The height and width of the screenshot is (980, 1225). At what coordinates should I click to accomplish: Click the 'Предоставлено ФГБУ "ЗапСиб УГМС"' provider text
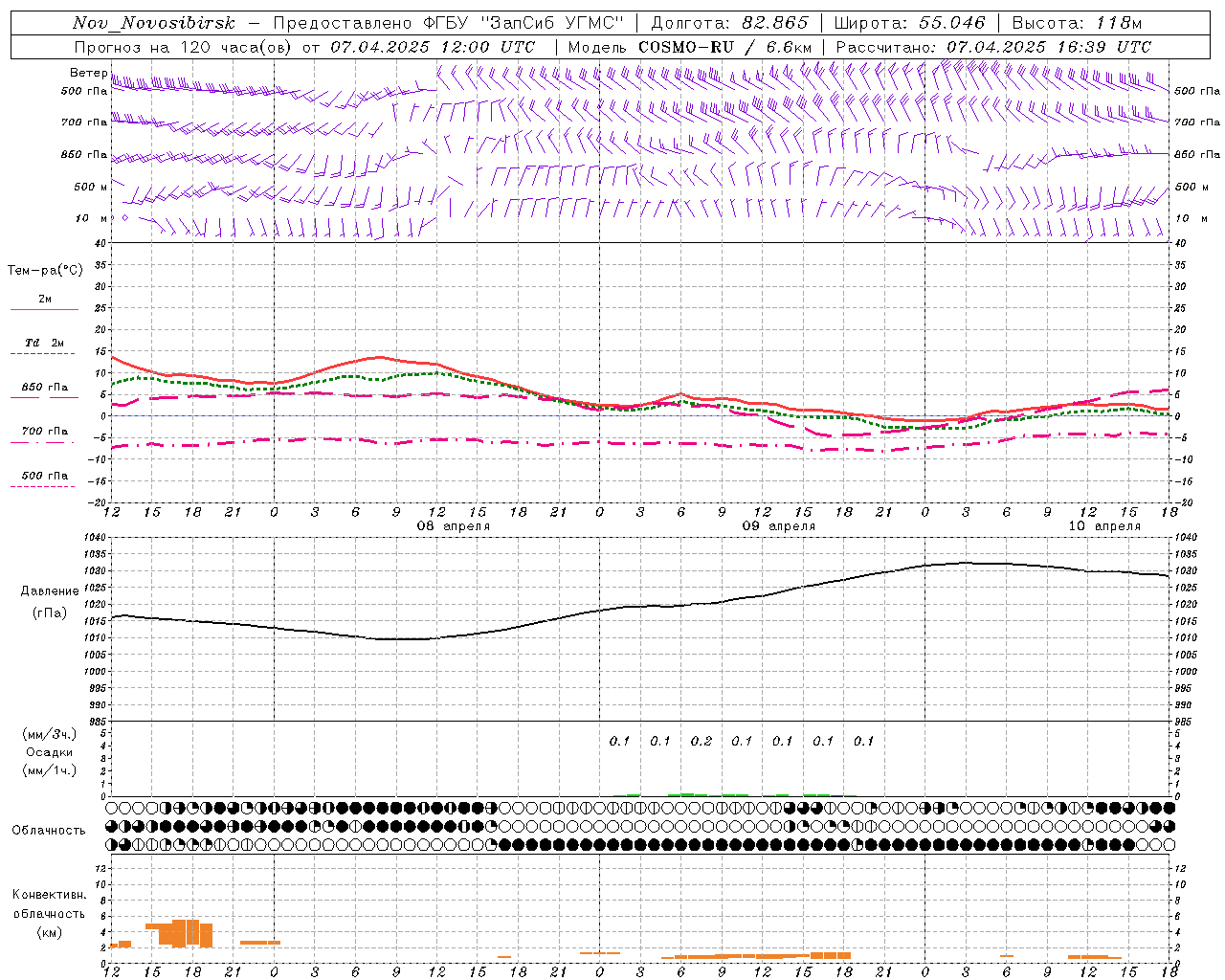click(449, 23)
